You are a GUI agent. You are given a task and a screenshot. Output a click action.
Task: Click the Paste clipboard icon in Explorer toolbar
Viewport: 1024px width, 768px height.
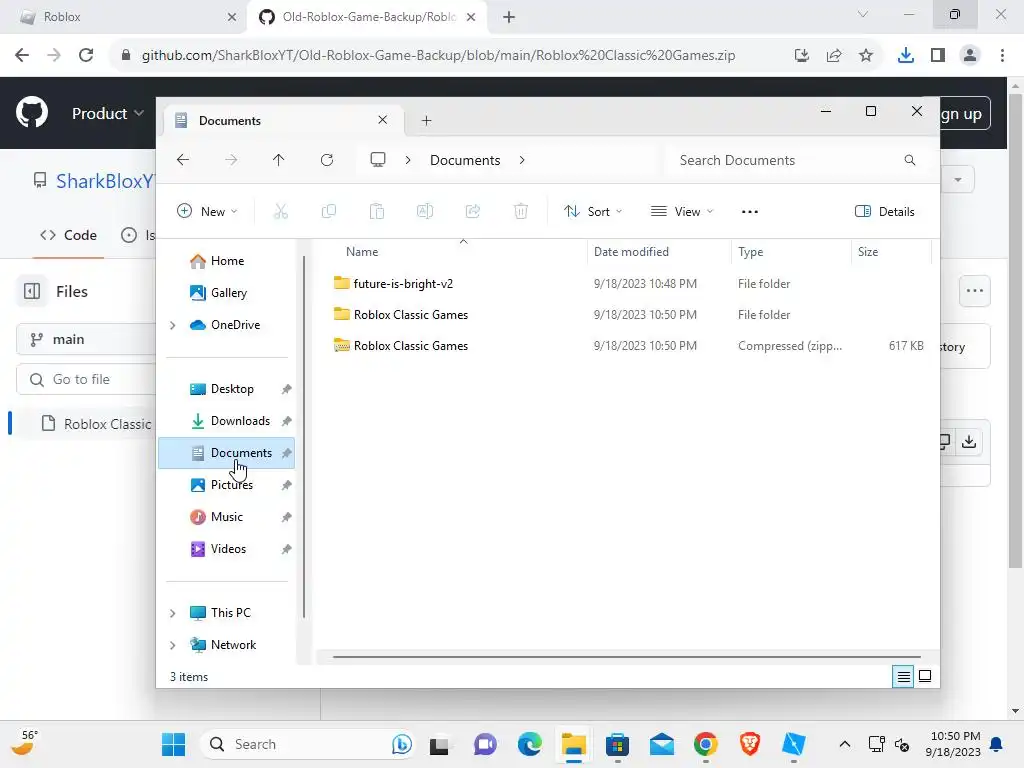(x=377, y=211)
